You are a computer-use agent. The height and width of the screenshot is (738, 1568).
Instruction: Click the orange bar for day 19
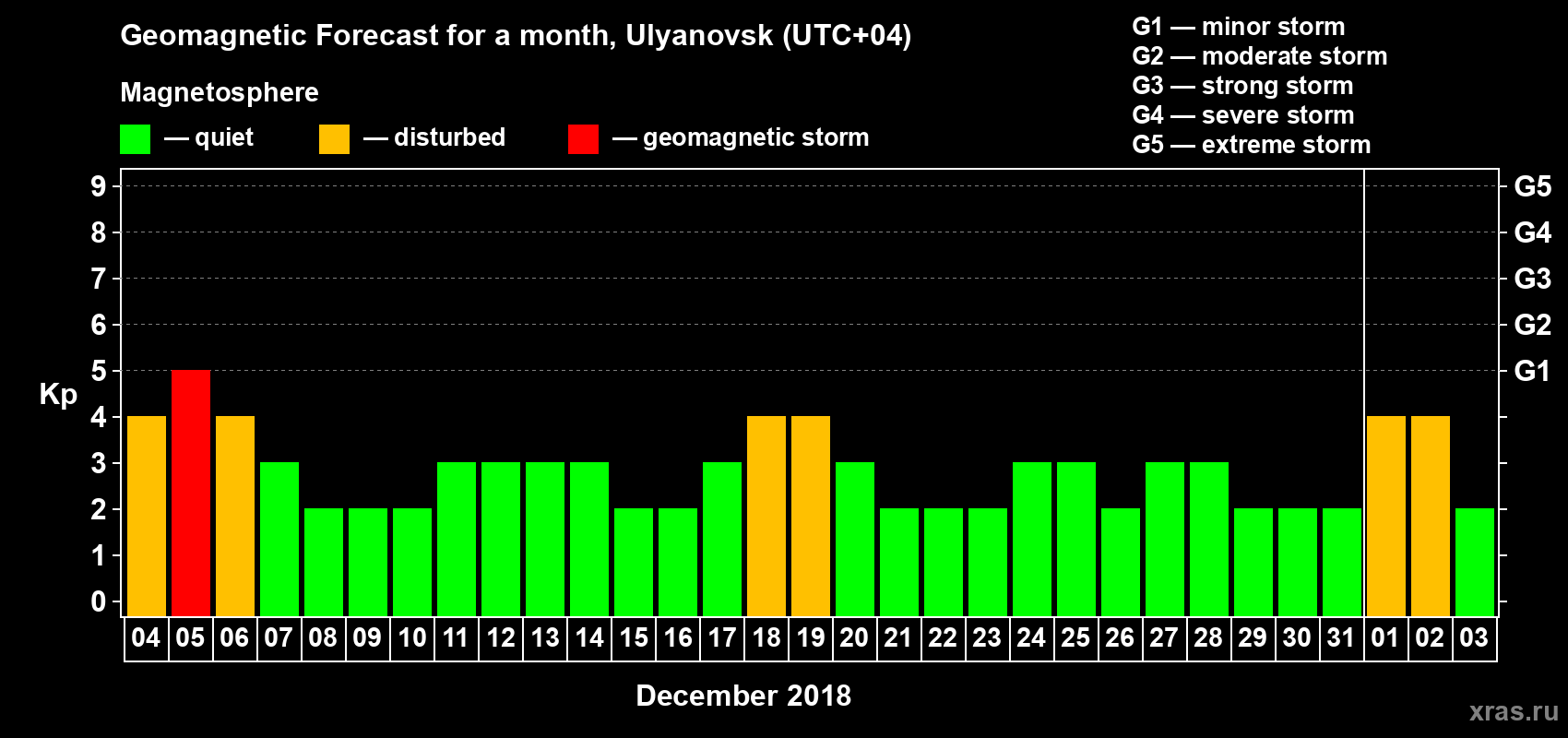811,517
